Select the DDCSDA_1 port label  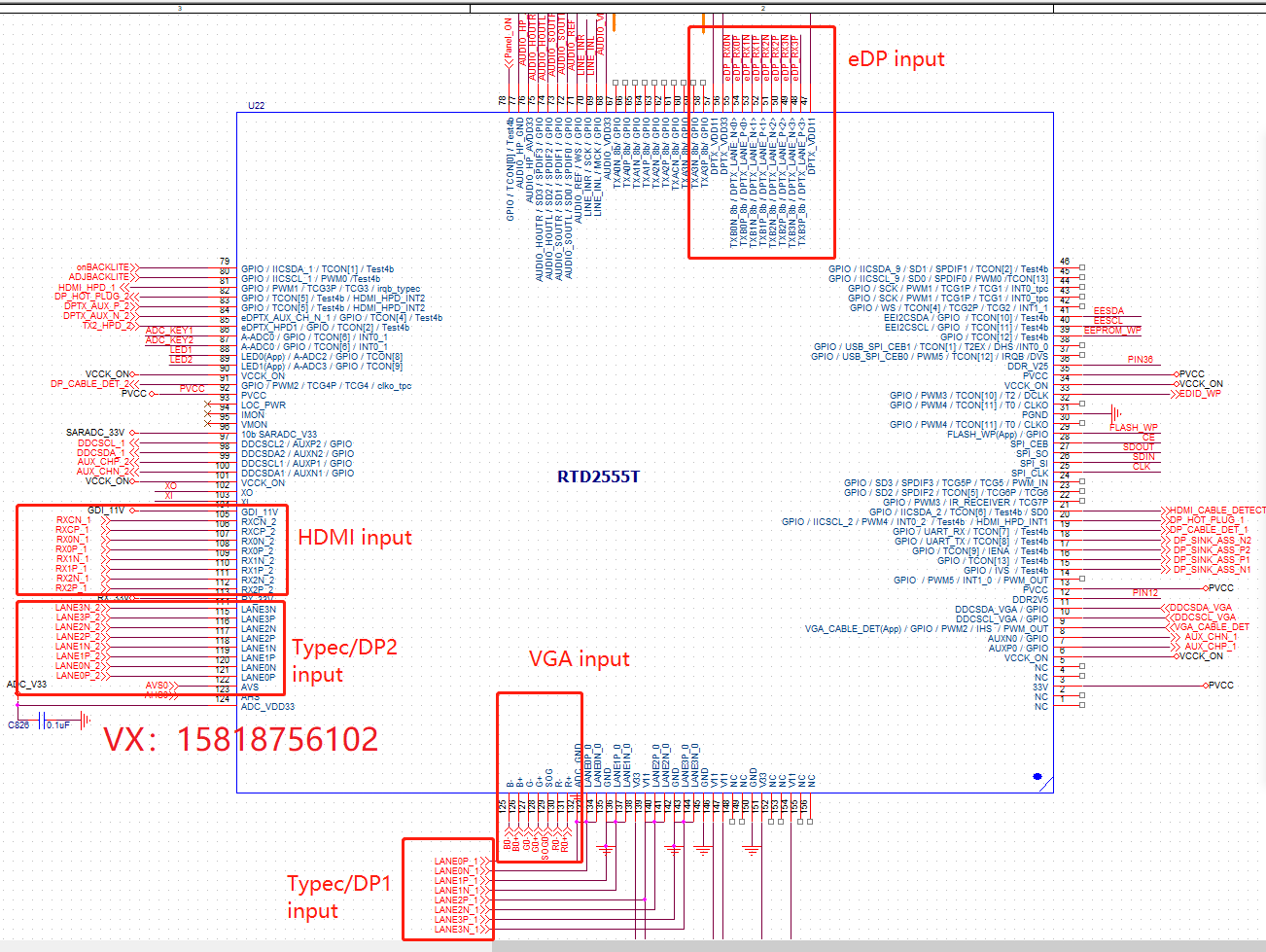(101, 453)
